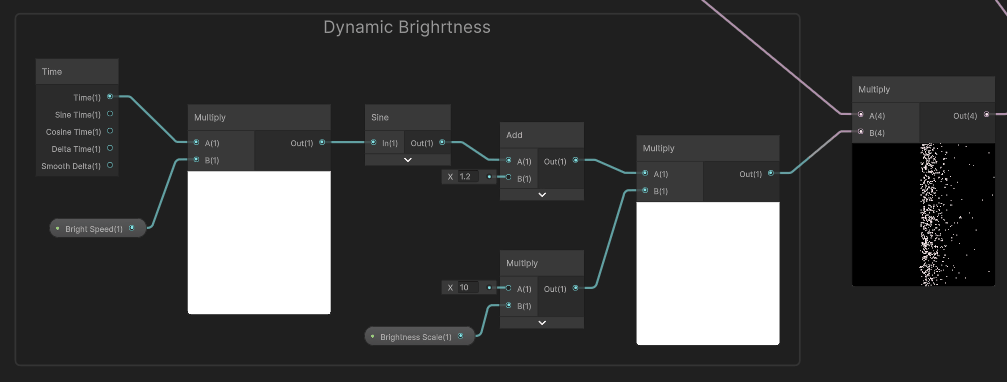Click the Dynamic Brighrtness group title
Screen dimensions: 1007x382
click(407, 27)
